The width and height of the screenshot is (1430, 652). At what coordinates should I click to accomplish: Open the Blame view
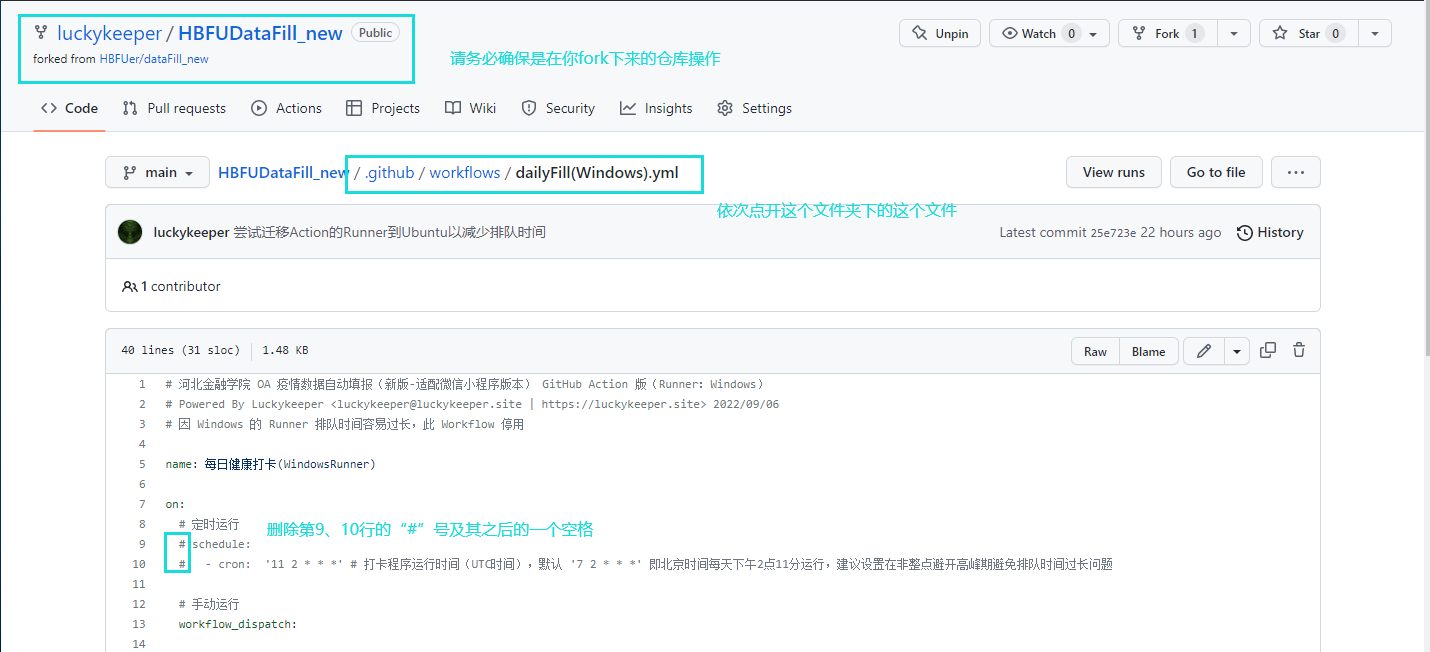coord(1148,351)
